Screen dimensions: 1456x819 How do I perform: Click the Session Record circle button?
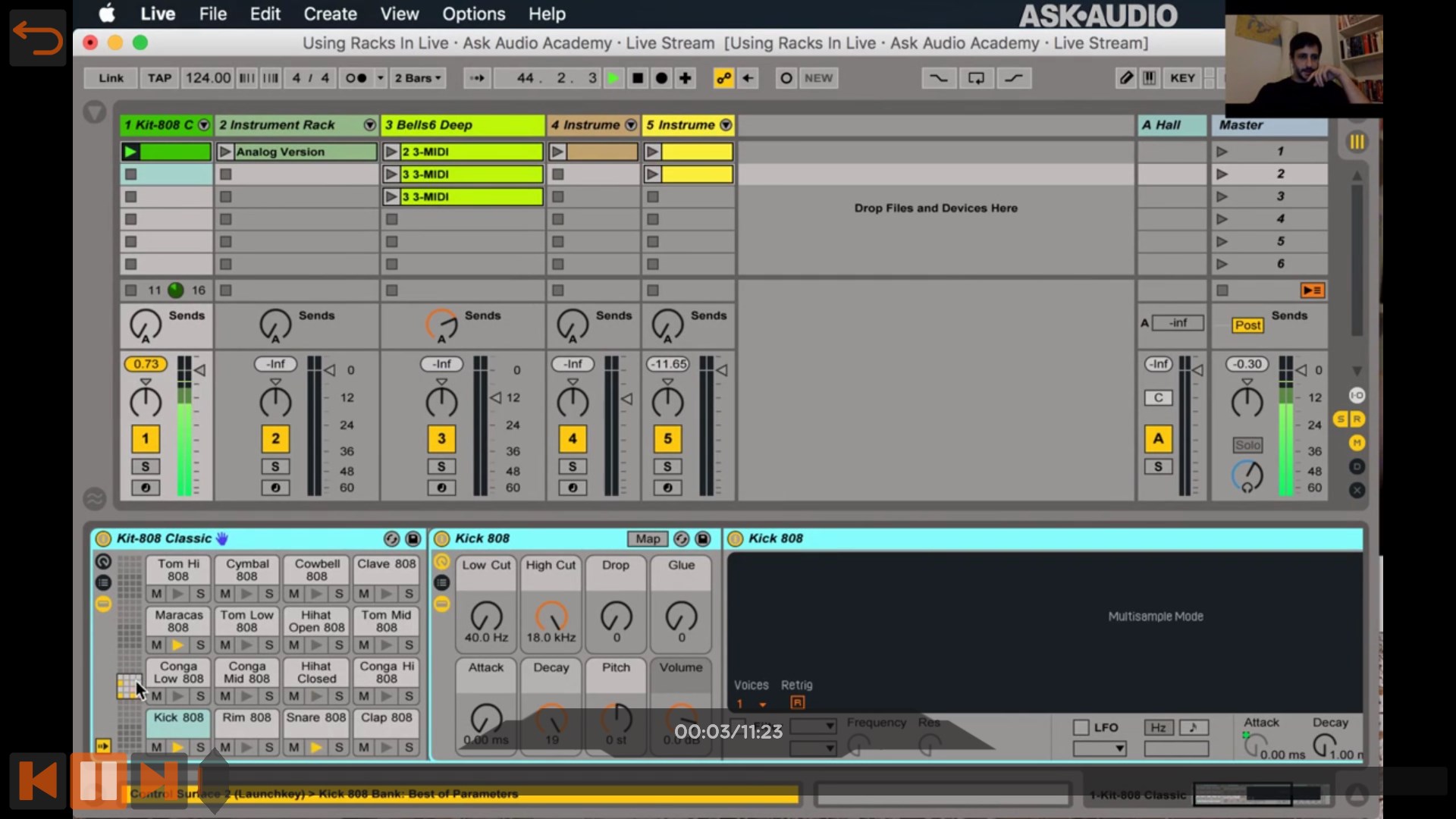pos(786,78)
